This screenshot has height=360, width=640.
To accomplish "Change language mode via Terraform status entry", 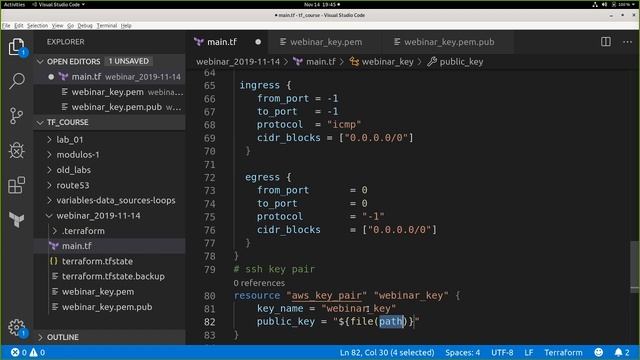I will click(563, 352).
